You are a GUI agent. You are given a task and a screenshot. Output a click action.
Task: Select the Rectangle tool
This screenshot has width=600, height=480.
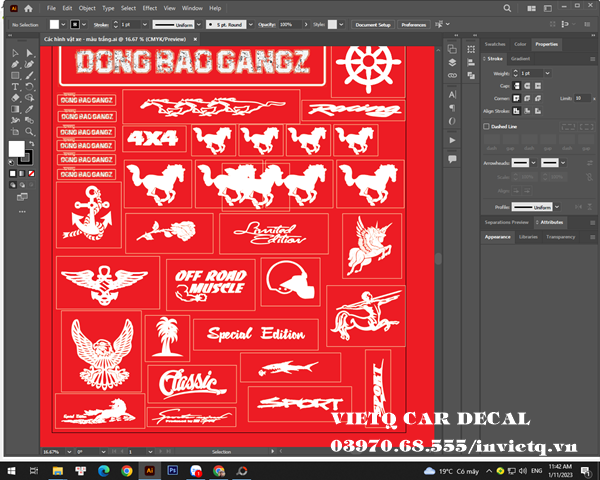click(15, 75)
